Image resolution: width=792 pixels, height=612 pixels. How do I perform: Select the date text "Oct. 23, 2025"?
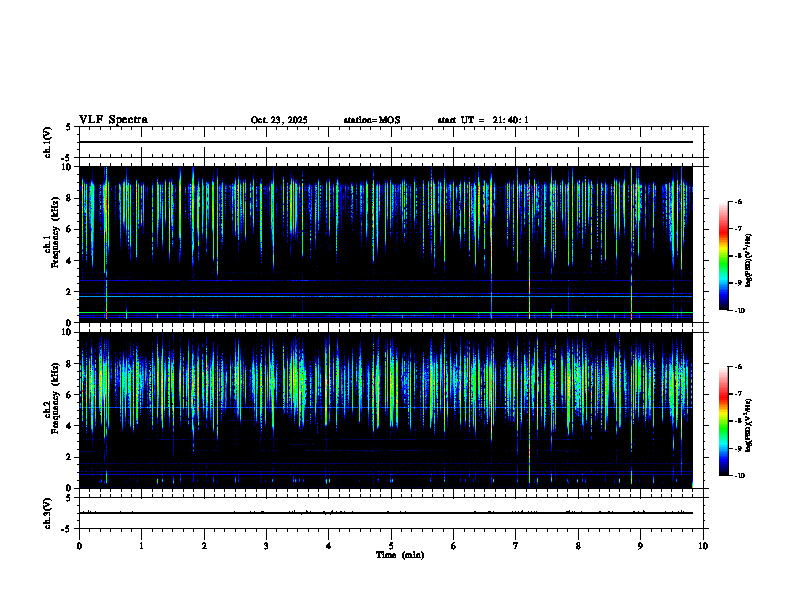pyautogui.click(x=279, y=120)
